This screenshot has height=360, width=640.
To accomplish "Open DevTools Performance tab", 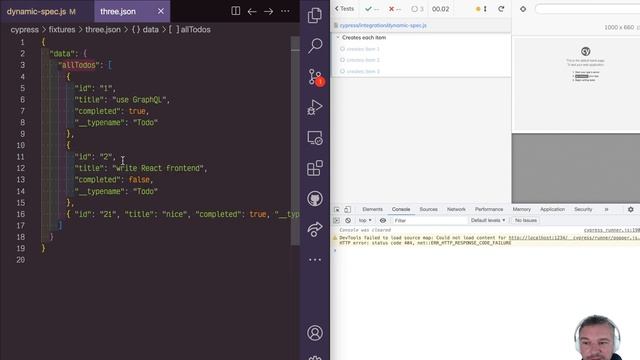I will tap(489, 209).
